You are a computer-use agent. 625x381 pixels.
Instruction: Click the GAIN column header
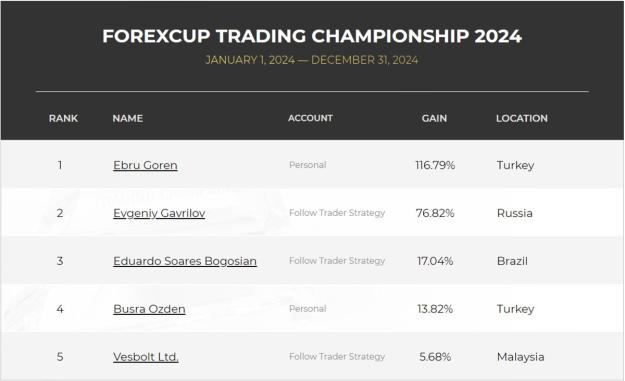click(434, 118)
